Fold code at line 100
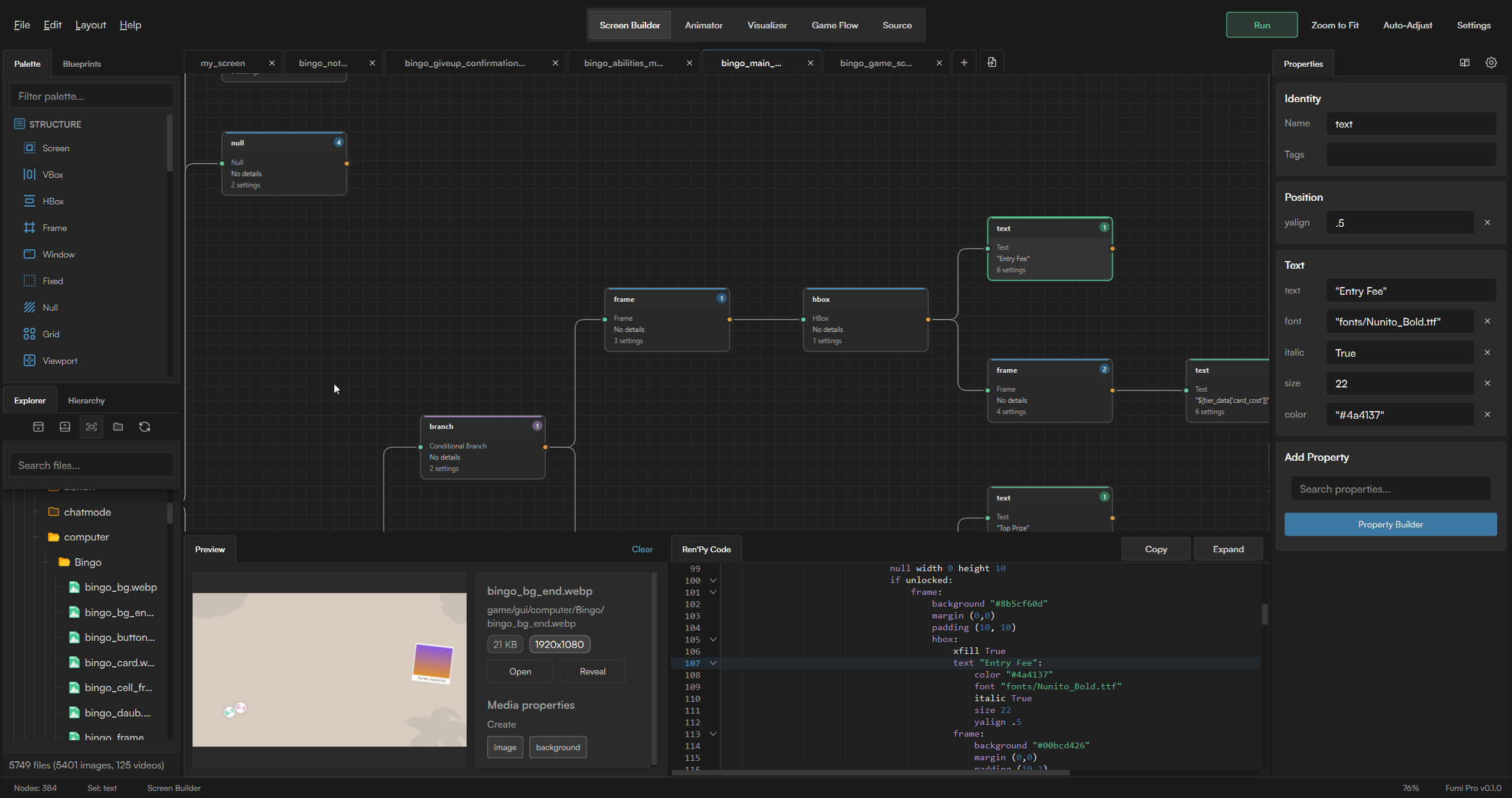 713,580
